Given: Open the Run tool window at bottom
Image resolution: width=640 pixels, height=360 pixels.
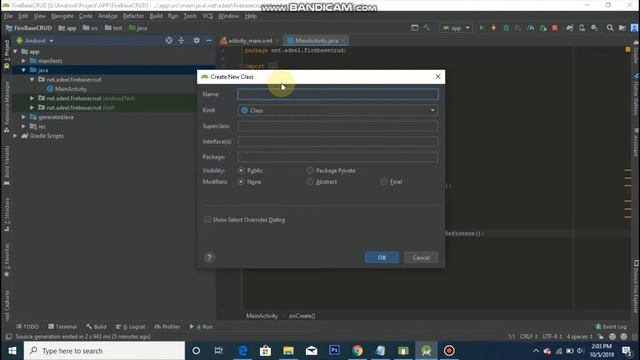Looking at the screenshot, I should 201,327.
